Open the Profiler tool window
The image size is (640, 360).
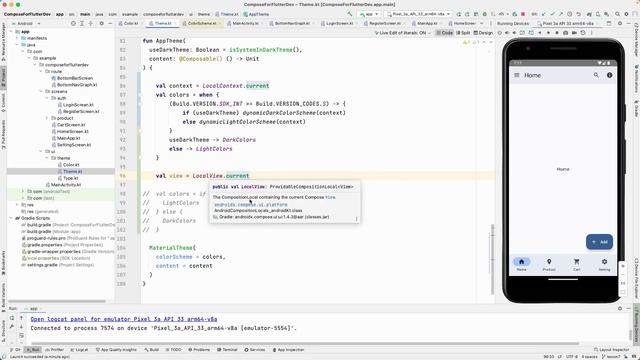click(x=55, y=350)
